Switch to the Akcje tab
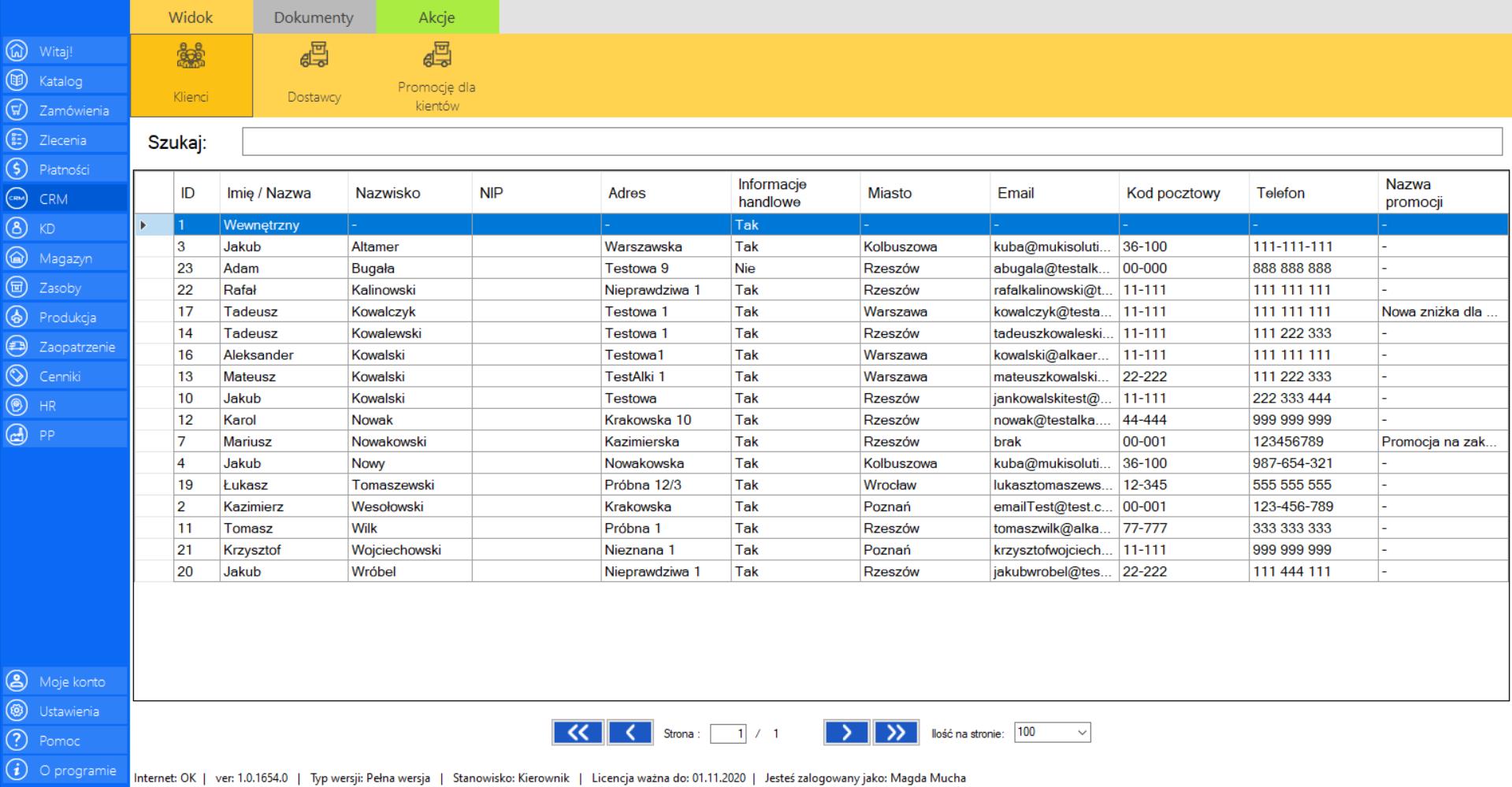Image resolution: width=1512 pixels, height=787 pixels. (437, 17)
